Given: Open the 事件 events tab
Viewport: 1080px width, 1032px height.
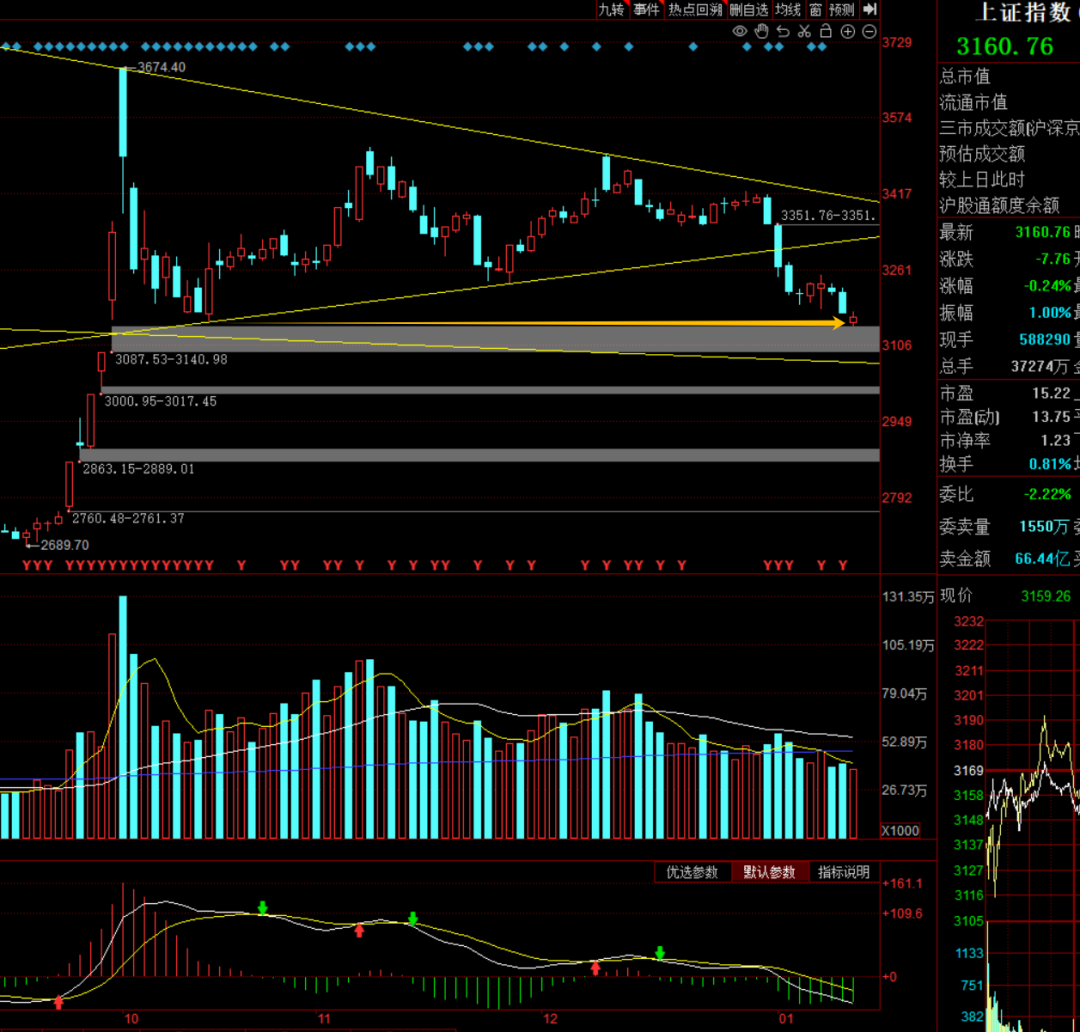Looking at the screenshot, I should (x=646, y=9).
